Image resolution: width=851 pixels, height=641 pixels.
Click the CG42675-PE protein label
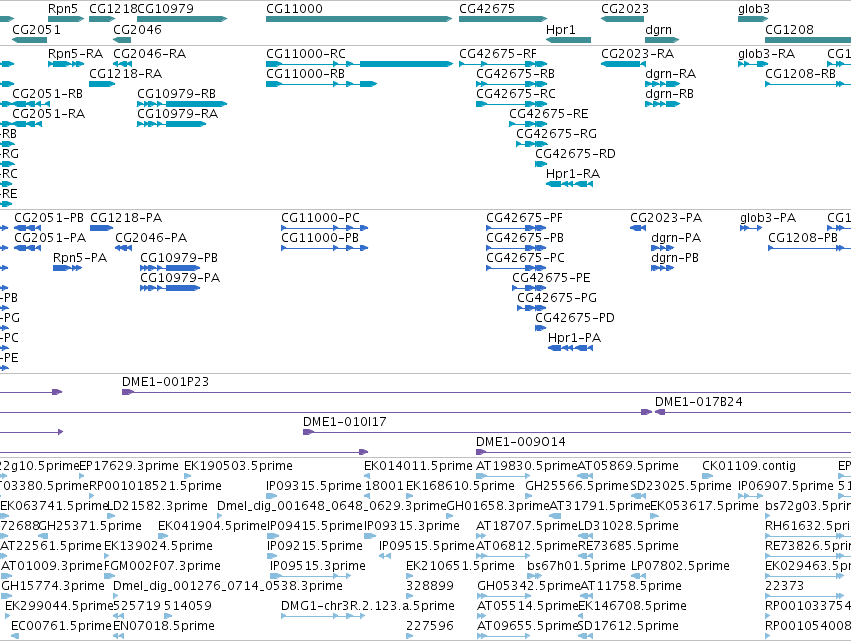pos(551,277)
